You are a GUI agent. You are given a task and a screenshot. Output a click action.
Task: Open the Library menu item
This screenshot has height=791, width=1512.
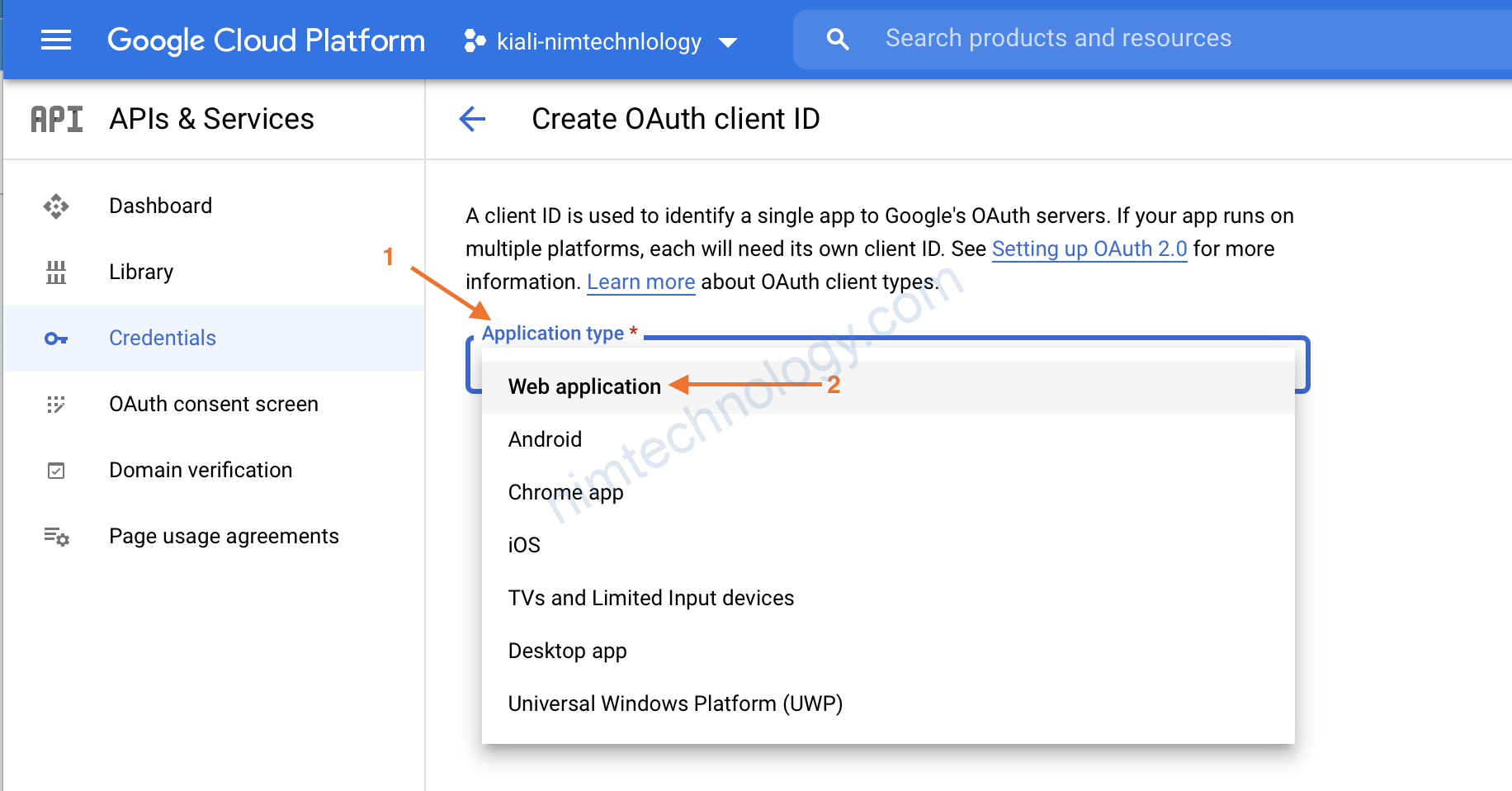[215, 272]
